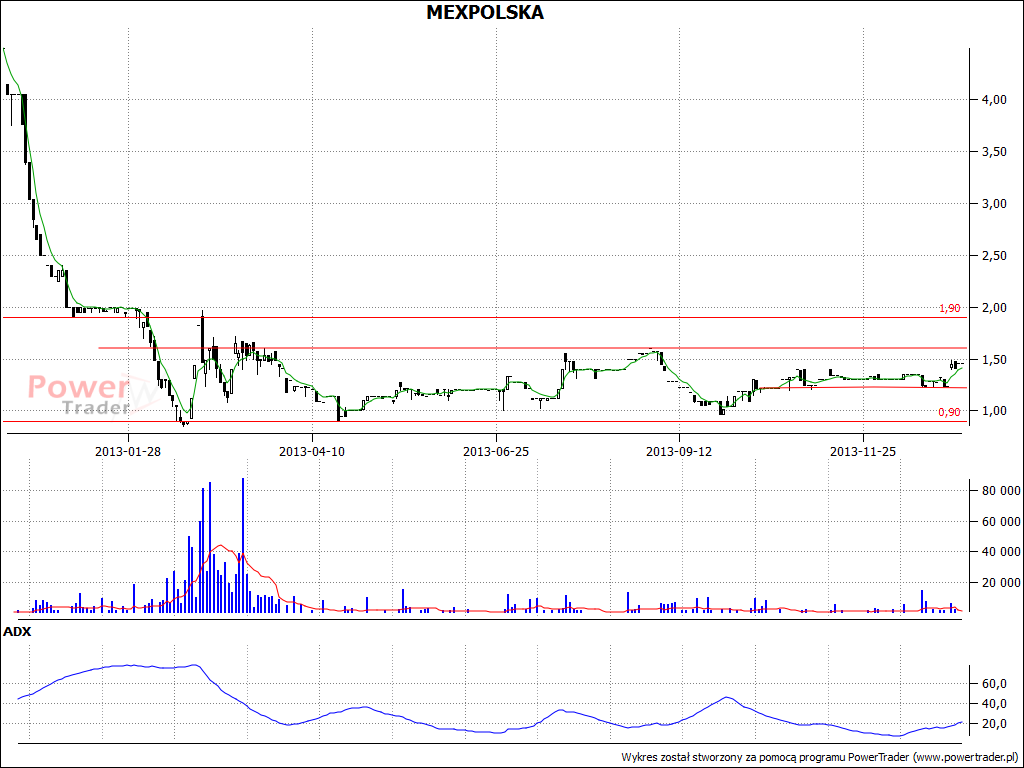This screenshot has width=1024, height=768.
Task: Select the 2013-09-12 date label
Action: point(679,451)
